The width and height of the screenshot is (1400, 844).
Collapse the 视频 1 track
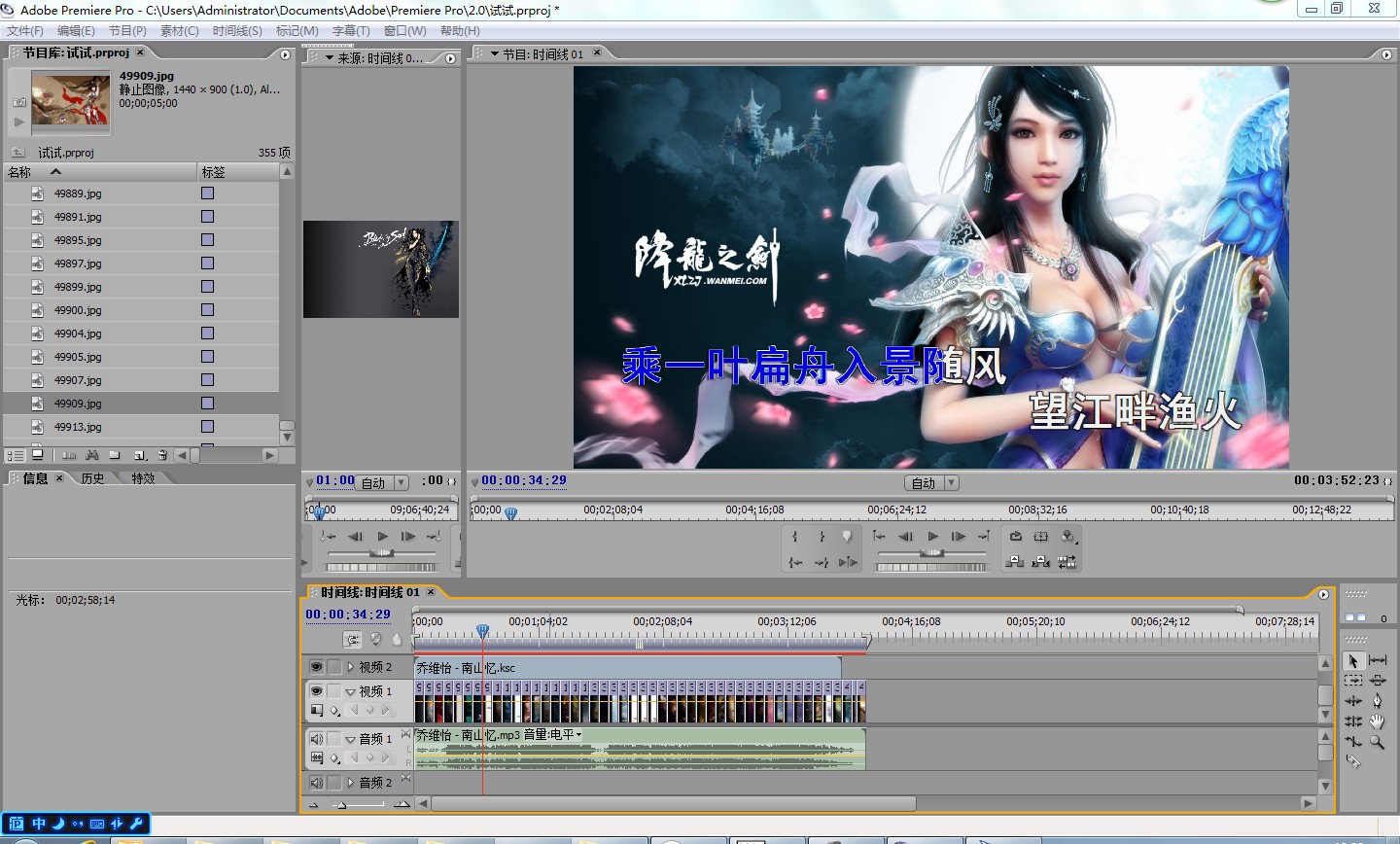tap(350, 691)
